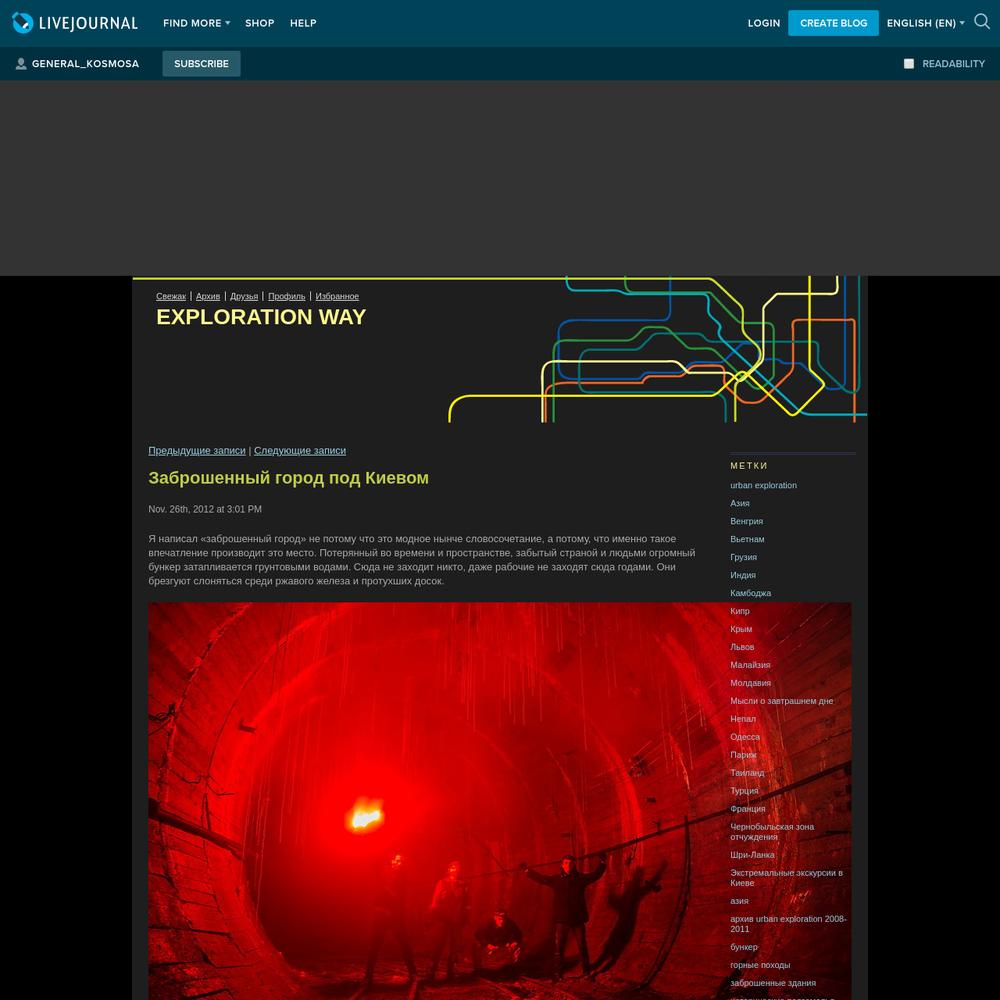
Task: Select the горные походы tag
Action: coord(760,965)
